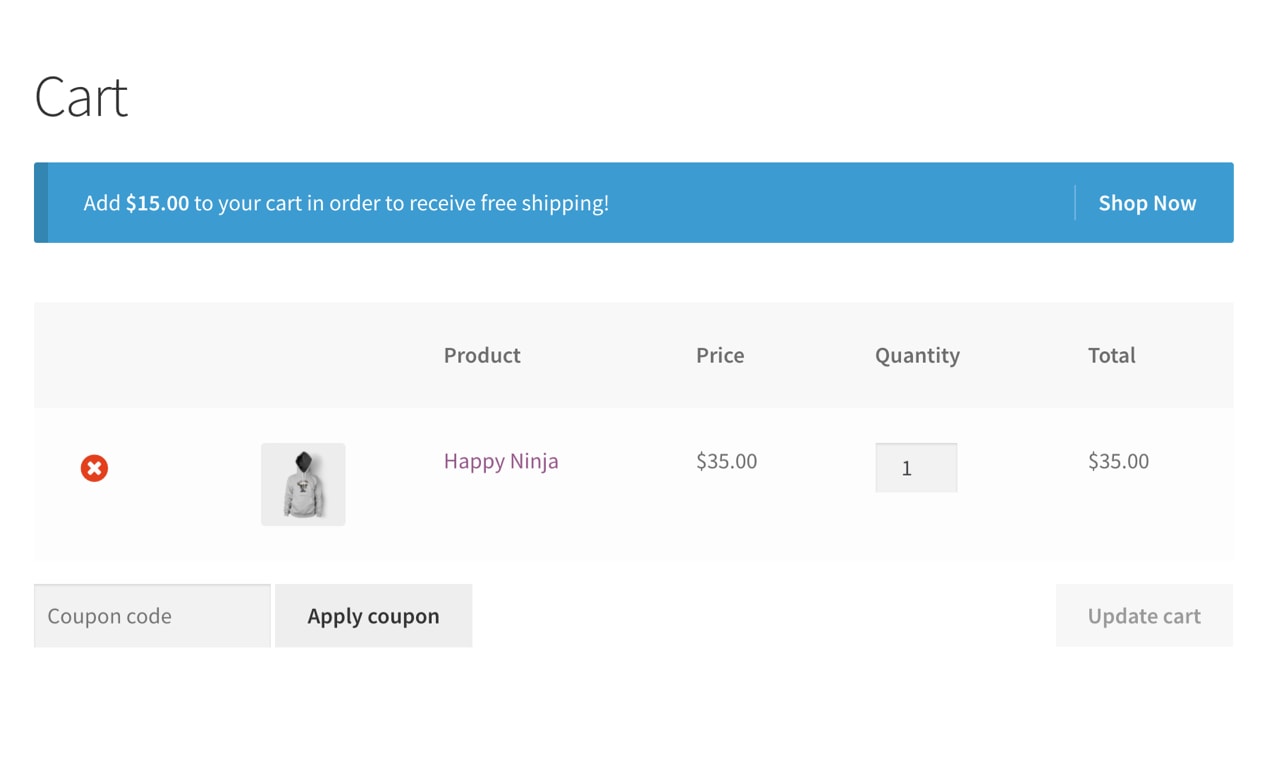Click the $35.00 value under Price
The image size is (1272, 760).
pyautogui.click(x=726, y=461)
